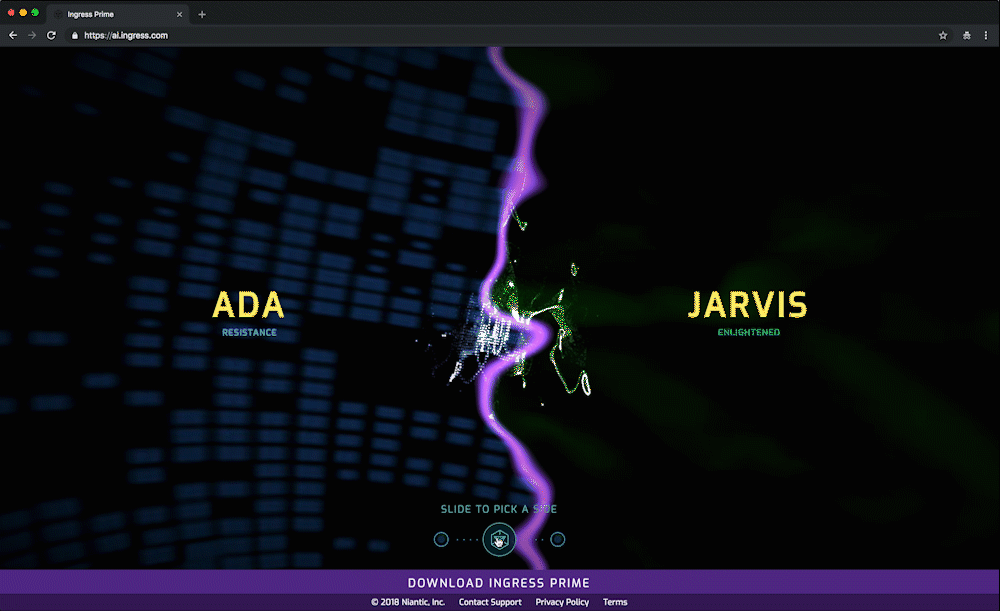Click the RESISTANCE label under ADA
The height and width of the screenshot is (611, 1000).
pos(249,332)
